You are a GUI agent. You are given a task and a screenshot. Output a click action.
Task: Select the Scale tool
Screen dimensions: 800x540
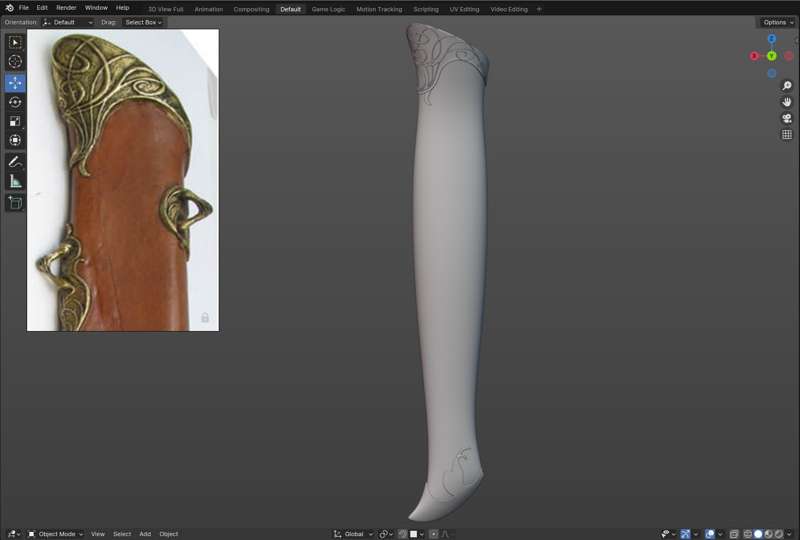pos(15,121)
